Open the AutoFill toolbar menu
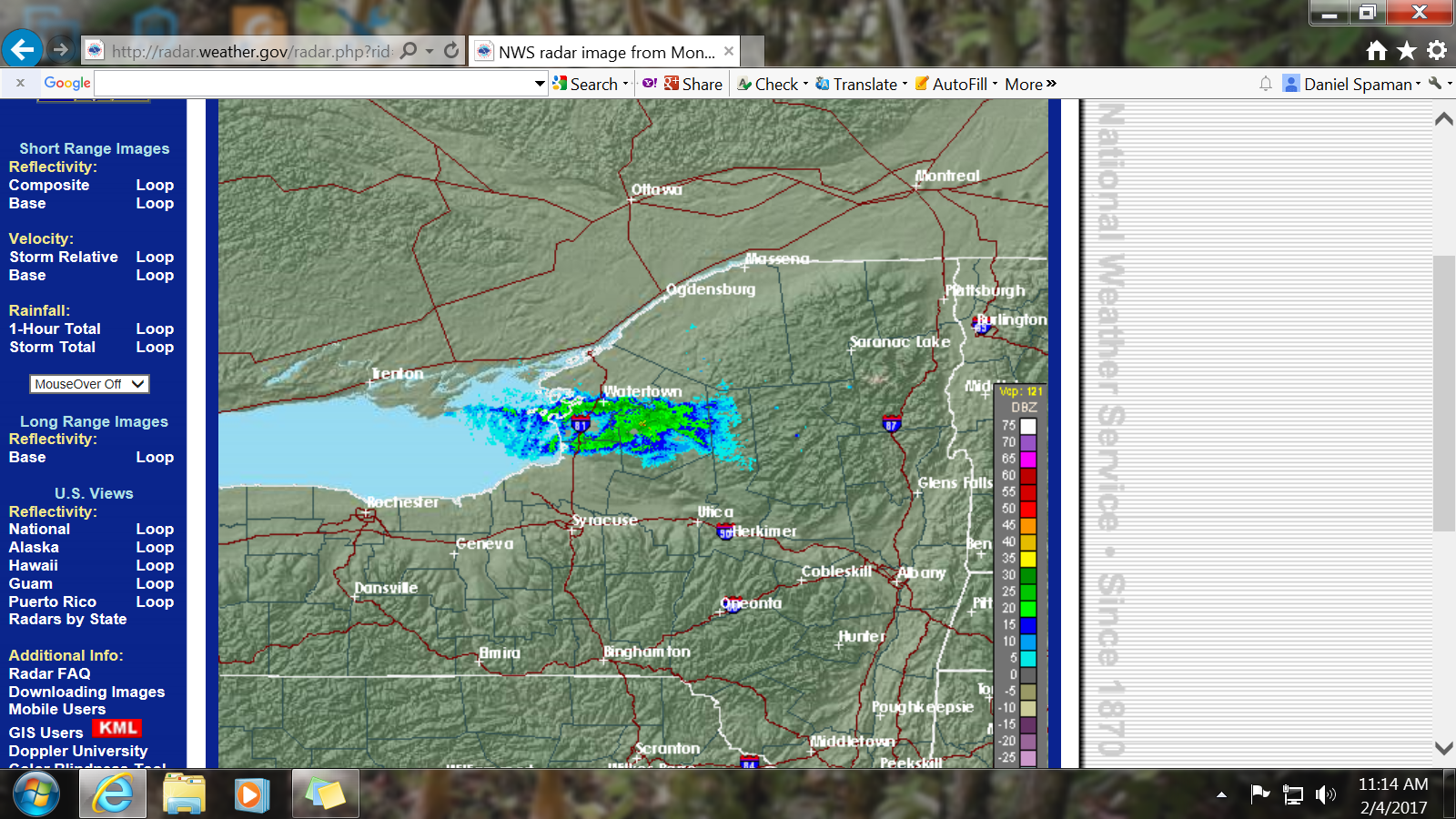Screen dimensions: 1456x819 (x=955, y=84)
